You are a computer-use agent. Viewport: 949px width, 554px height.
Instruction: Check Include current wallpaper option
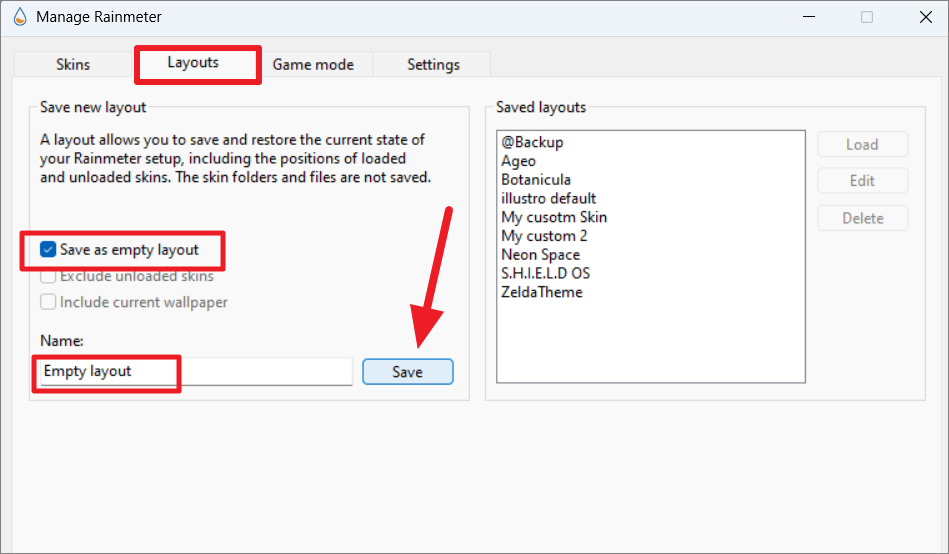[x=134, y=302]
